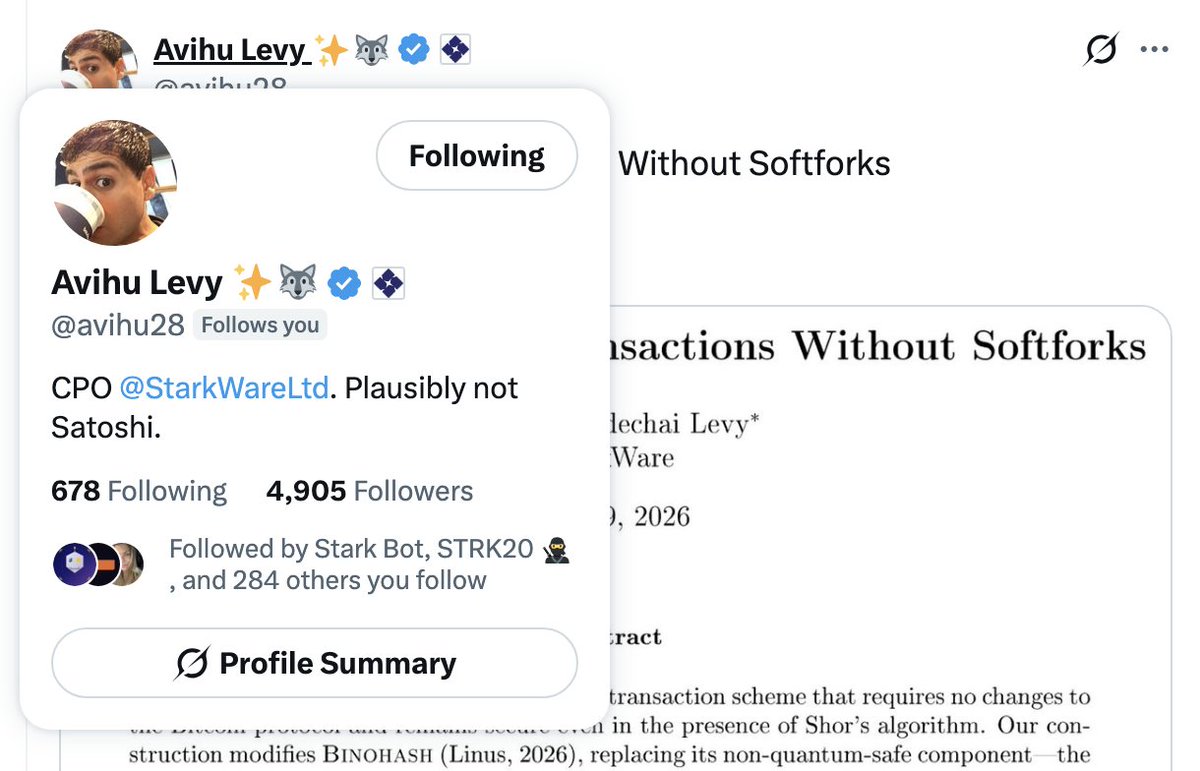Click the Grok icon above the tweet
Image resolution: width=1200 pixels, height=771 pixels.
point(1101,49)
